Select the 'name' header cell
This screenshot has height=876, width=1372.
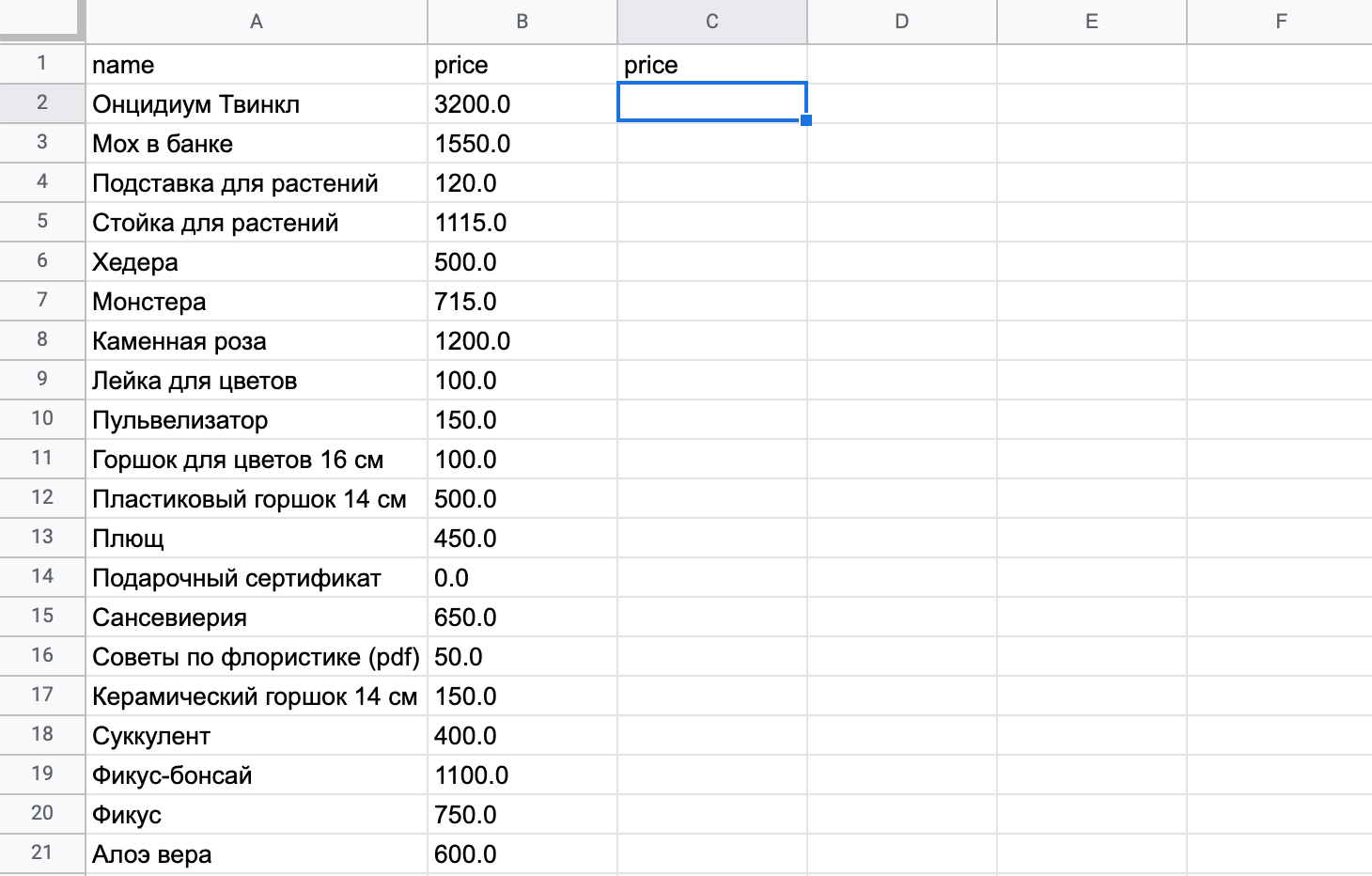pos(257,65)
